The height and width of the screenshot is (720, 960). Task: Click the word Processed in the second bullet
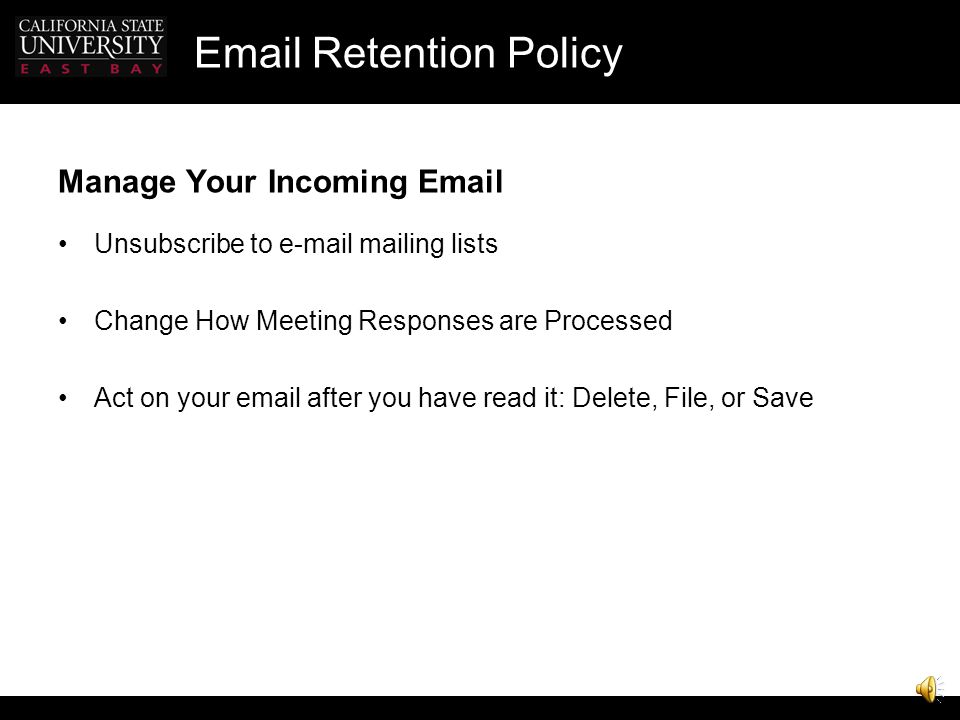pyautogui.click(x=609, y=321)
